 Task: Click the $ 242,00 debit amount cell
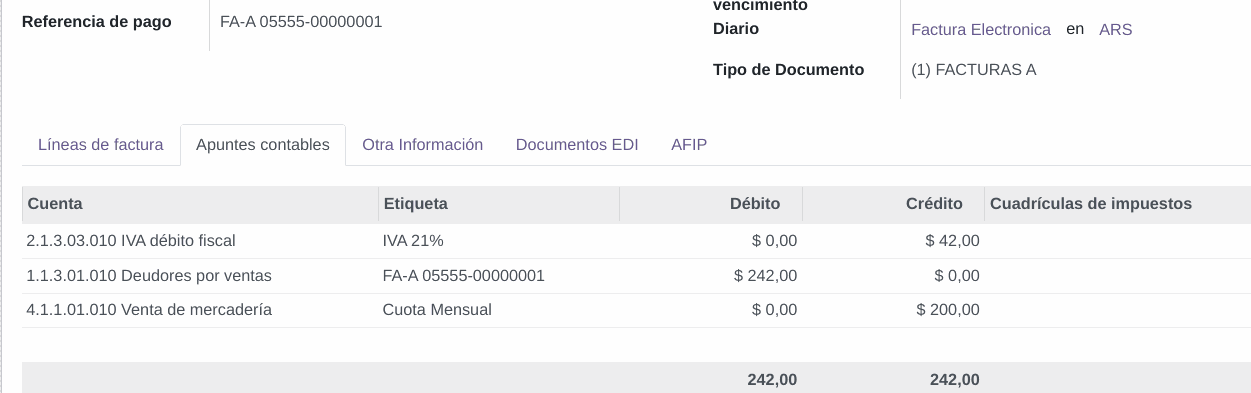(x=766, y=276)
